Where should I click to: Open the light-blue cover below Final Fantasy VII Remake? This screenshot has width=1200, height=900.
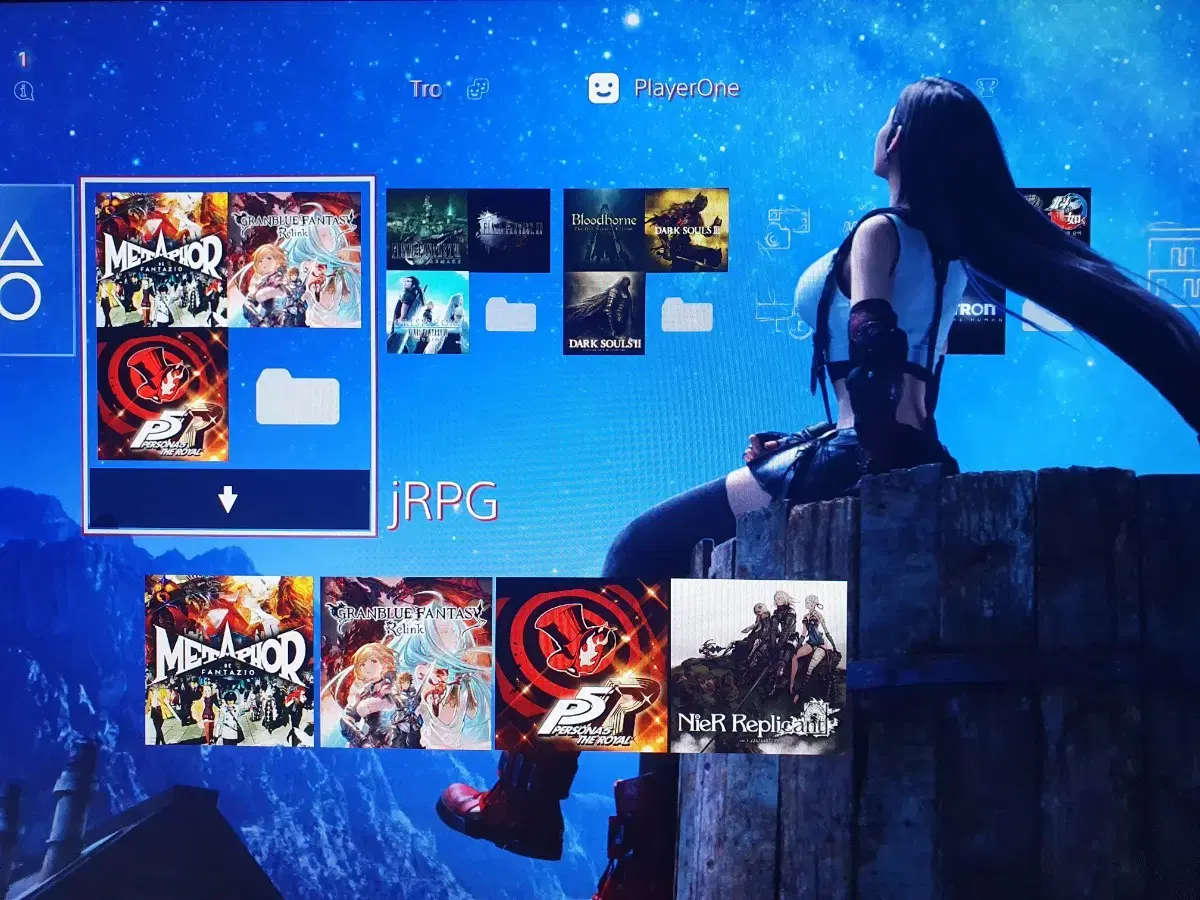[x=427, y=312]
